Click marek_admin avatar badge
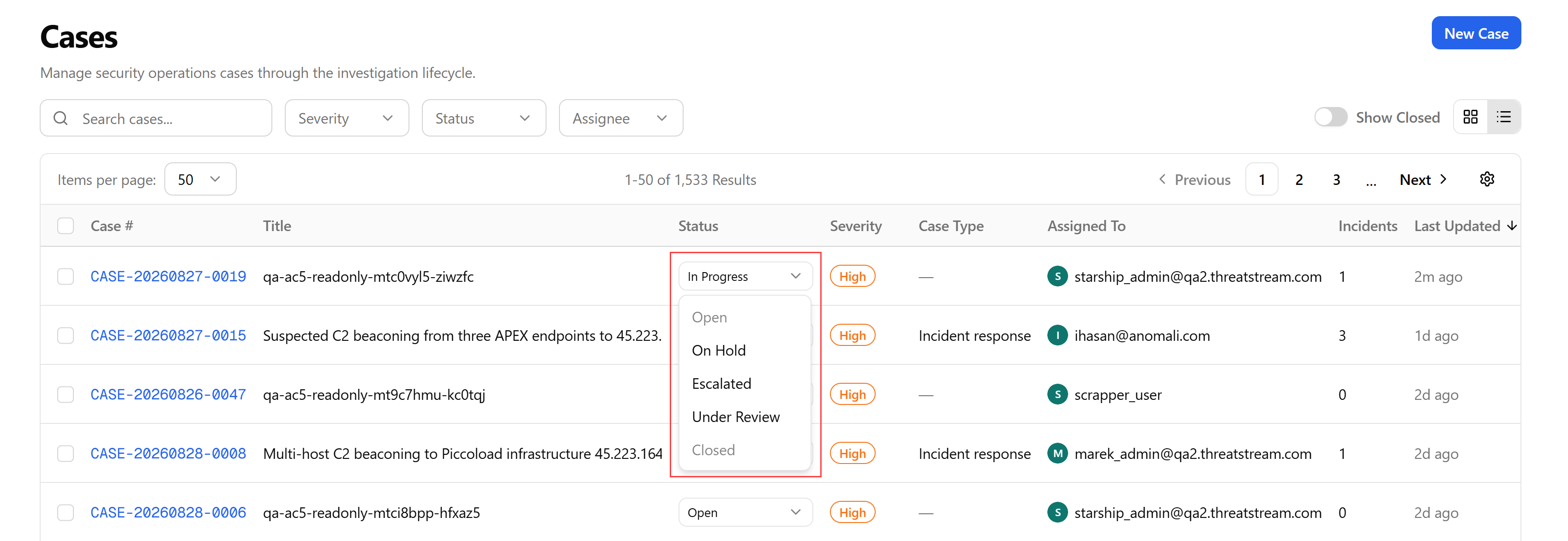The height and width of the screenshot is (541, 1568). tap(1057, 453)
